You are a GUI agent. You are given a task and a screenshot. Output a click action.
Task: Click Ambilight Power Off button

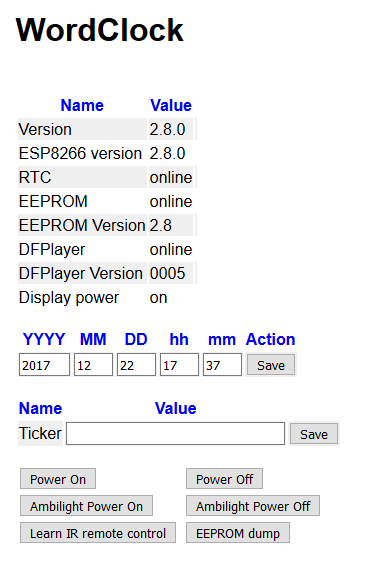coord(253,506)
